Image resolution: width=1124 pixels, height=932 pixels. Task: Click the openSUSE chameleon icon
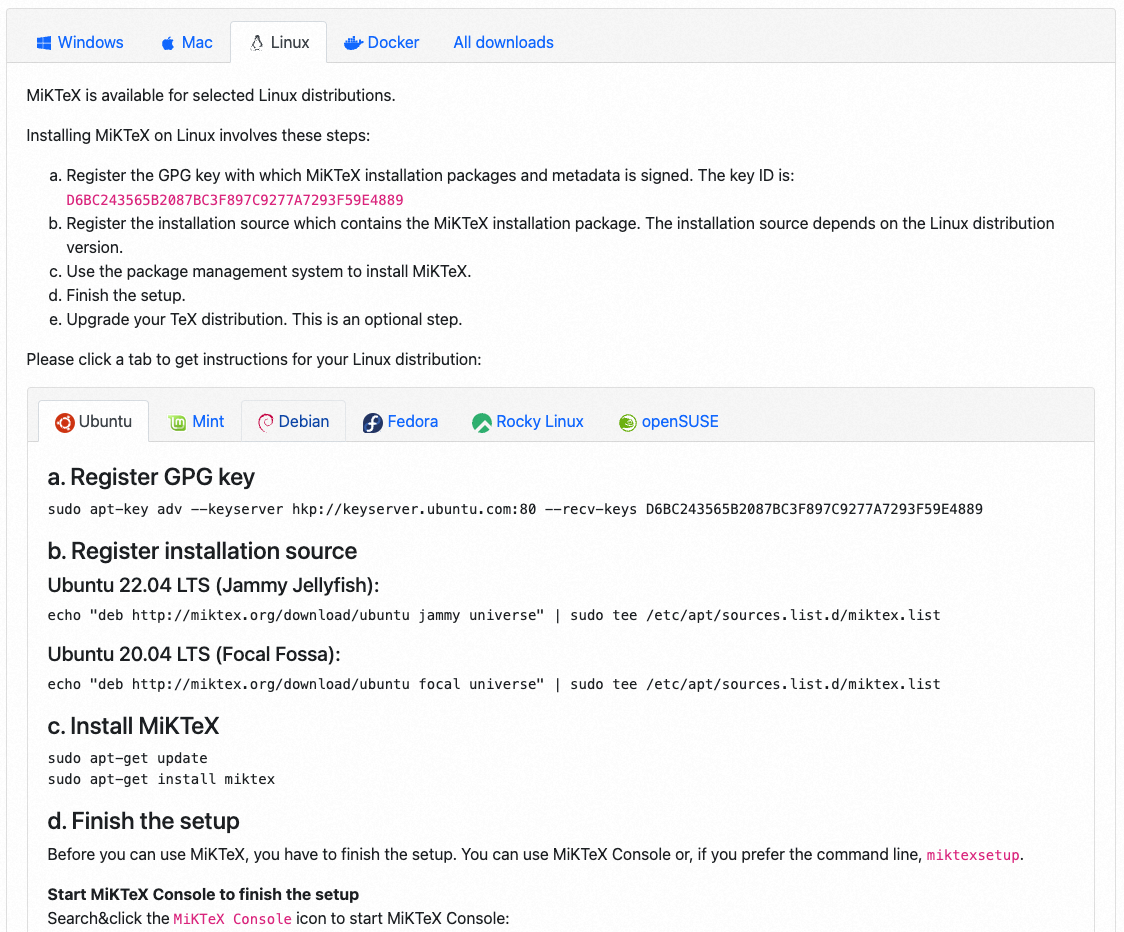[x=628, y=423]
